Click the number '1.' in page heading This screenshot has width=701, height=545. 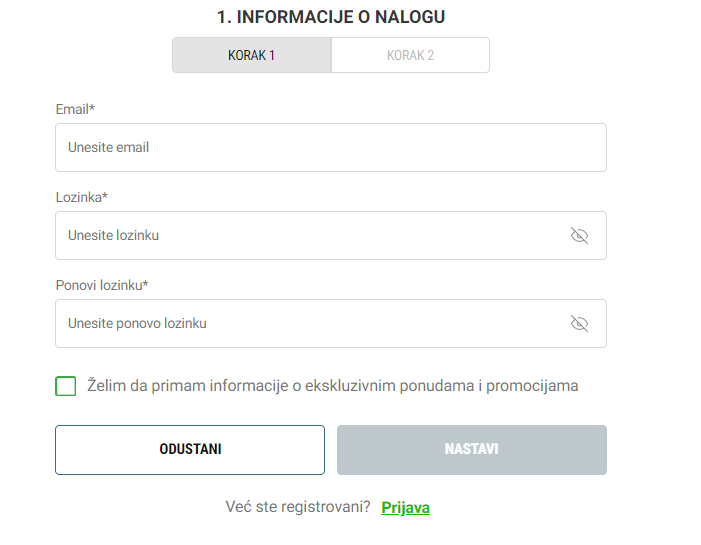[224, 17]
